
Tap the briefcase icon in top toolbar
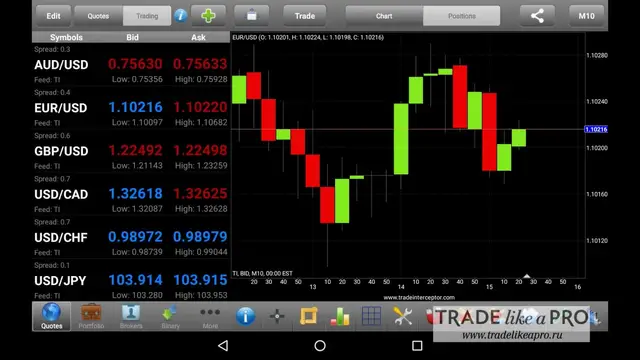[251, 16]
